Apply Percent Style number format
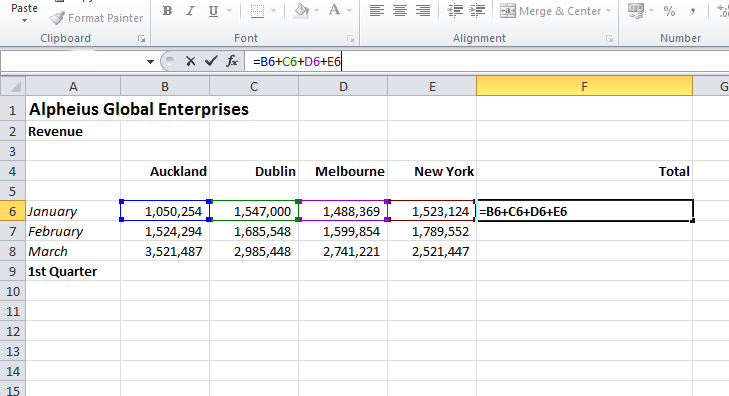Image resolution: width=729 pixels, height=396 pixels. pyautogui.click(x=669, y=11)
